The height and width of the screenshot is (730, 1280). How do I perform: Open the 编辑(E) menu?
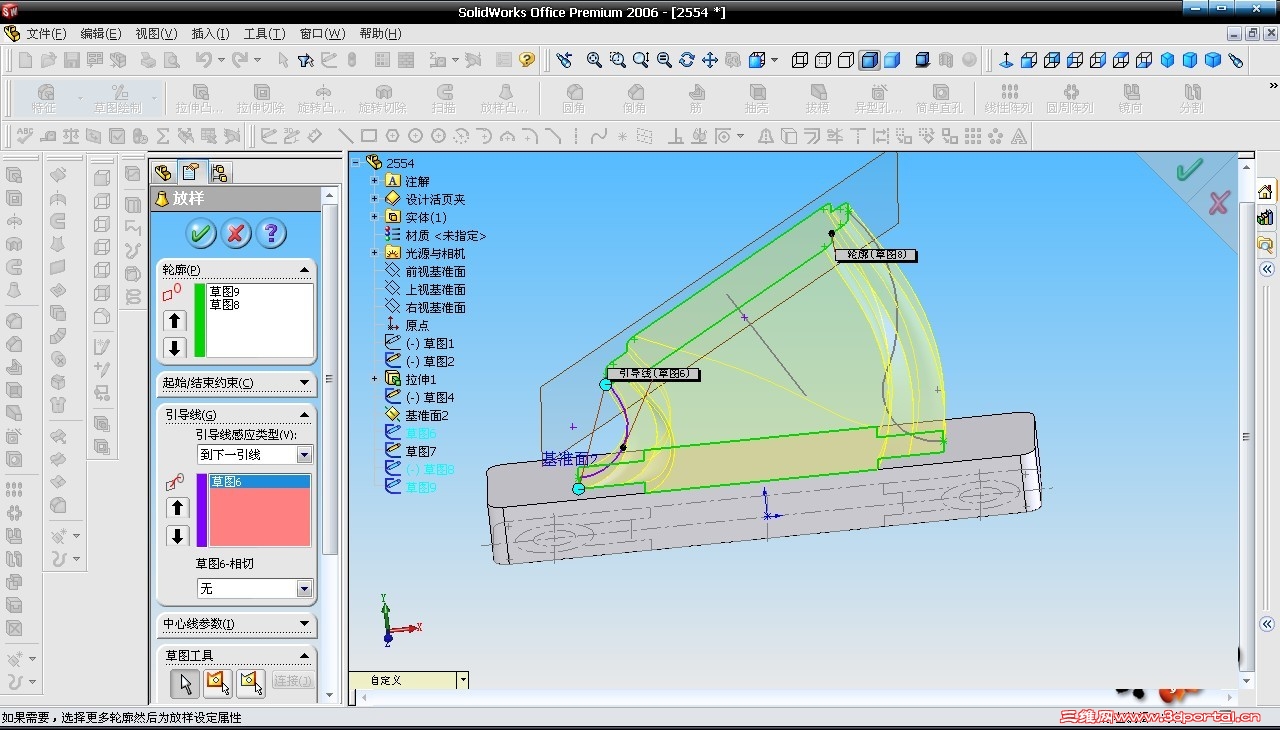[100, 34]
